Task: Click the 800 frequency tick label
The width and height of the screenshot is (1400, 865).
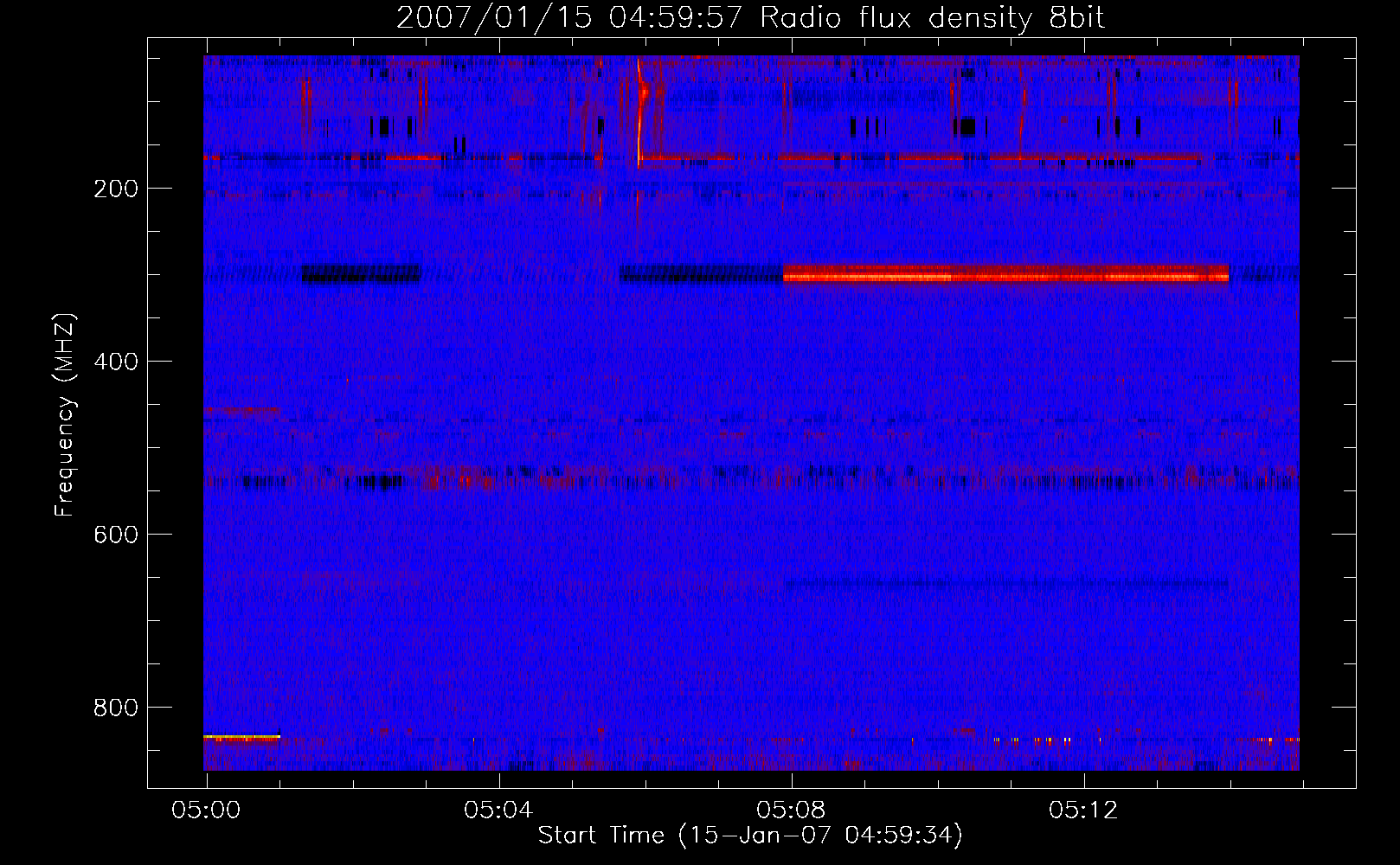Action: pos(115,708)
